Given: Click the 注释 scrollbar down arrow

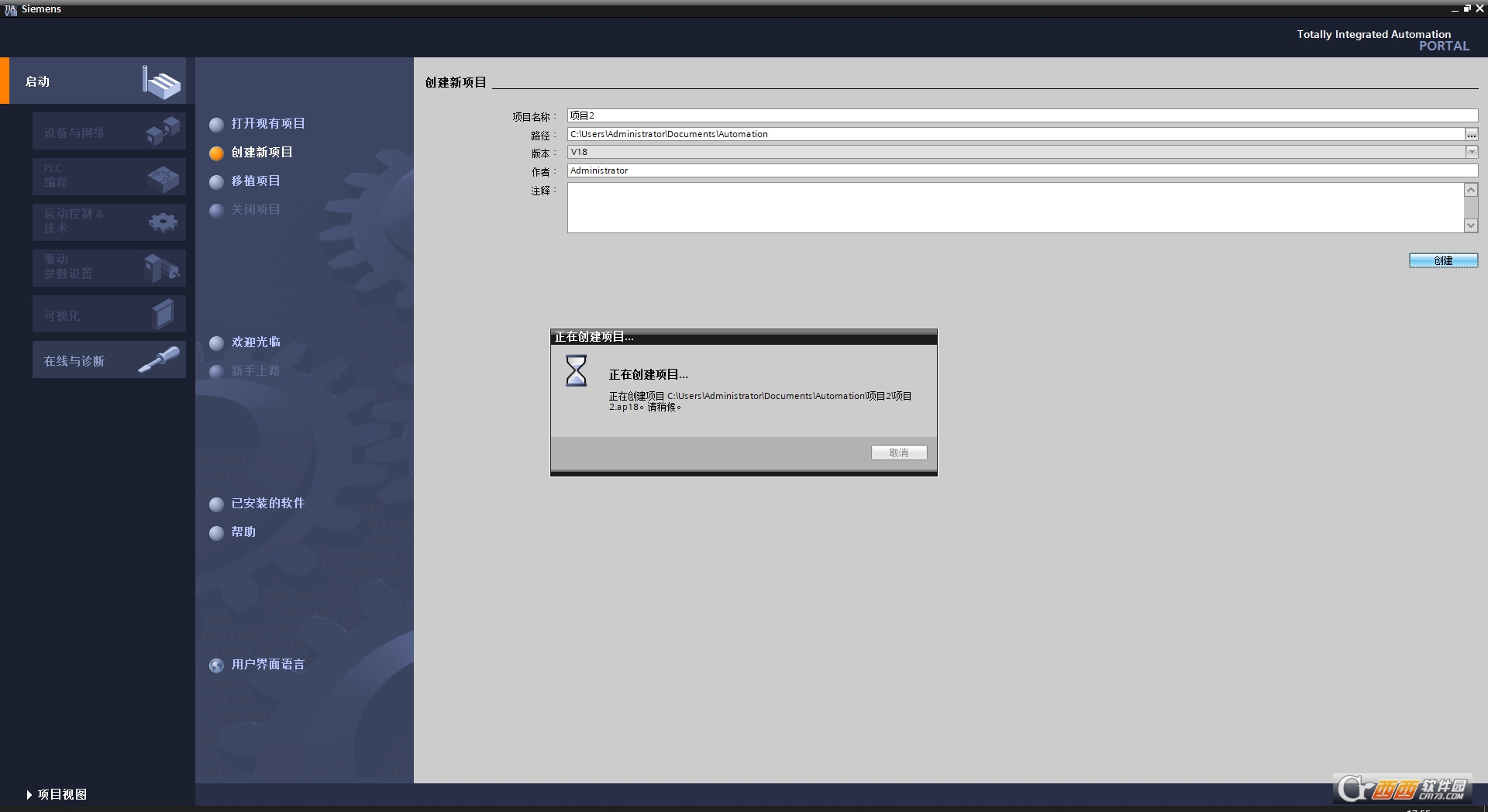Looking at the screenshot, I should pyautogui.click(x=1471, y=225).
